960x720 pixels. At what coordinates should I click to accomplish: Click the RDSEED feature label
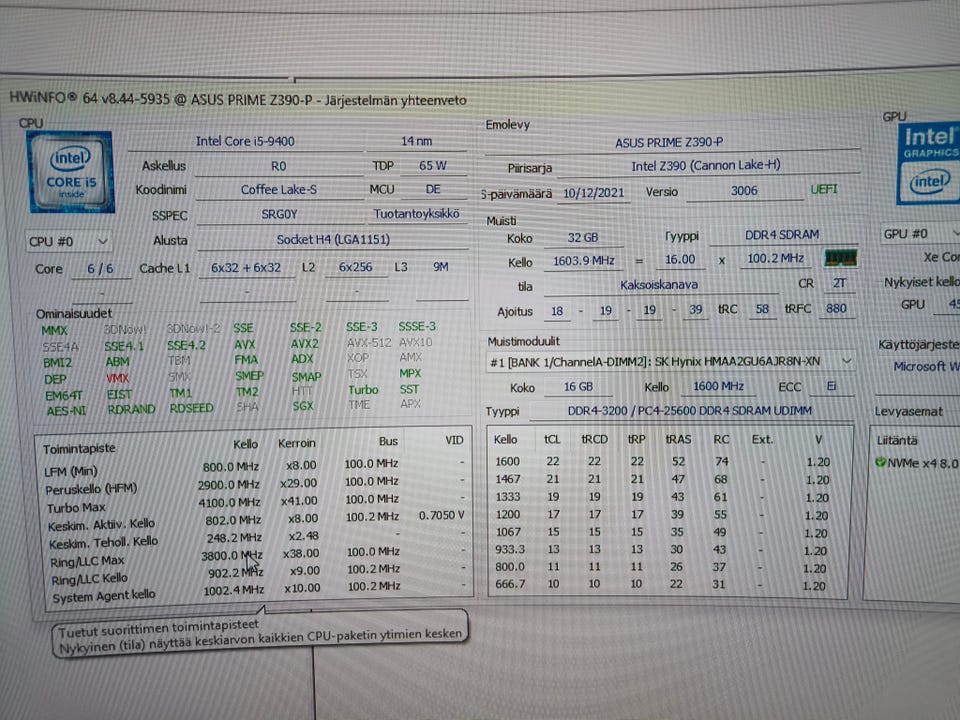coord(192,408)
